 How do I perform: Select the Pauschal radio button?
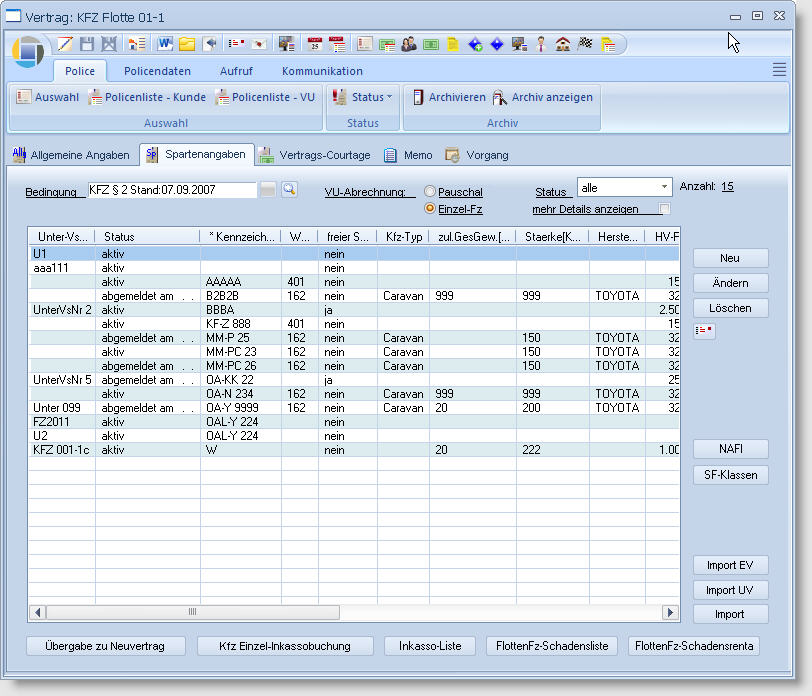[430, 192]
